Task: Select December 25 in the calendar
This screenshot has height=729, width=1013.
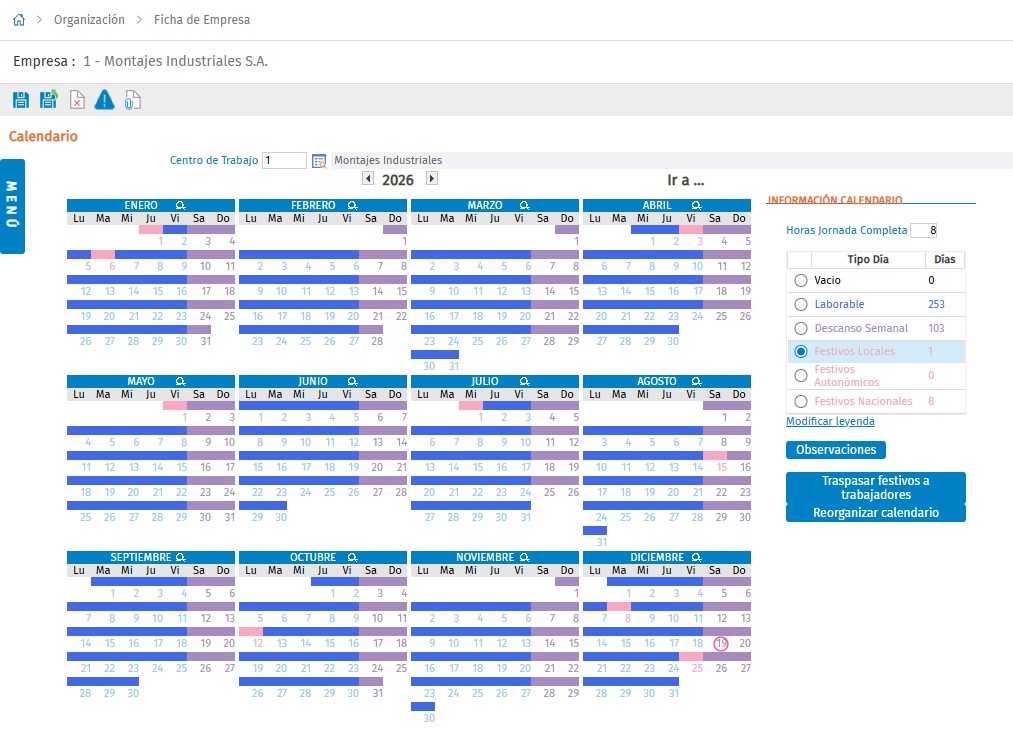Action: (x=697, y=668)
